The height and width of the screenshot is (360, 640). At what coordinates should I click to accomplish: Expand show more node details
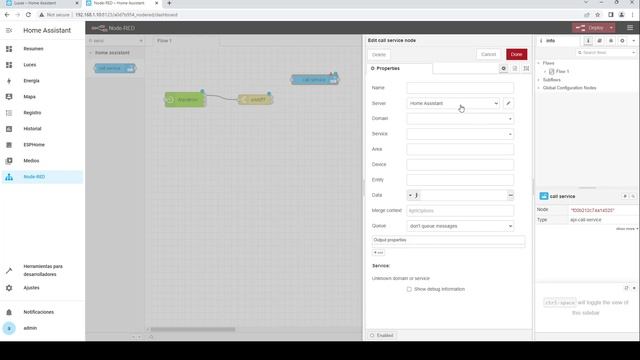click(x=627, y=229)
